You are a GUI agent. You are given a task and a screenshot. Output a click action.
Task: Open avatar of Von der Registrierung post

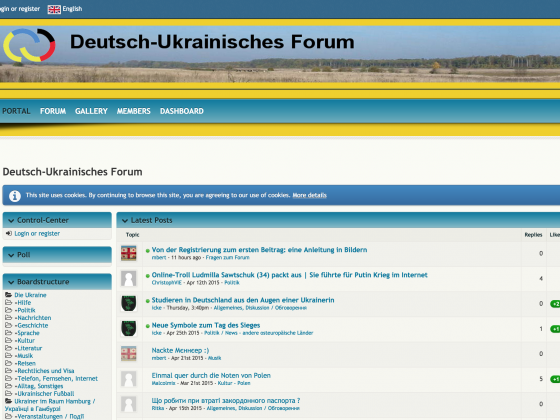click(x=128, y=253)
